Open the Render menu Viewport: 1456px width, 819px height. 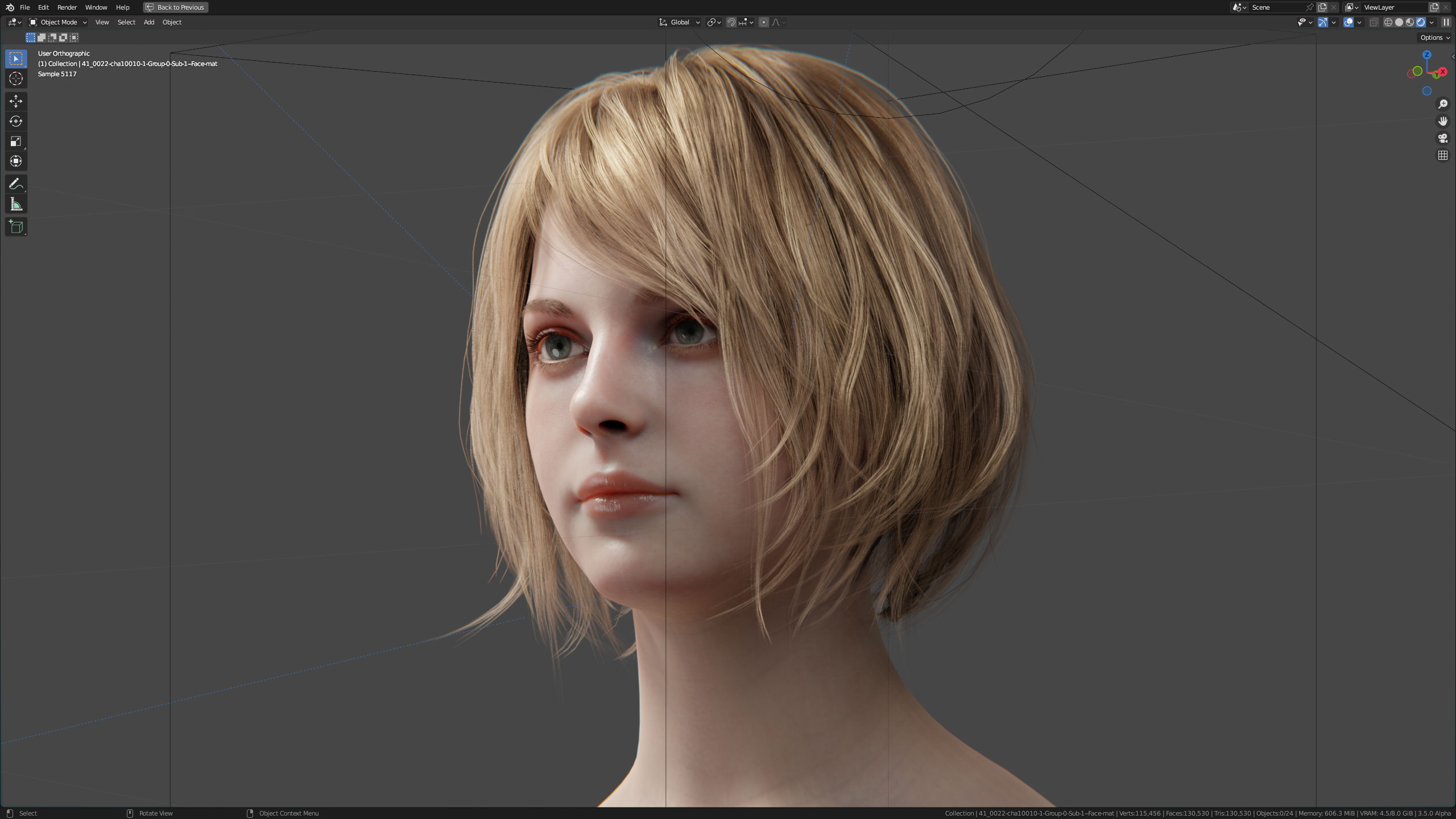pyautogui.click(x=67, y=7)
